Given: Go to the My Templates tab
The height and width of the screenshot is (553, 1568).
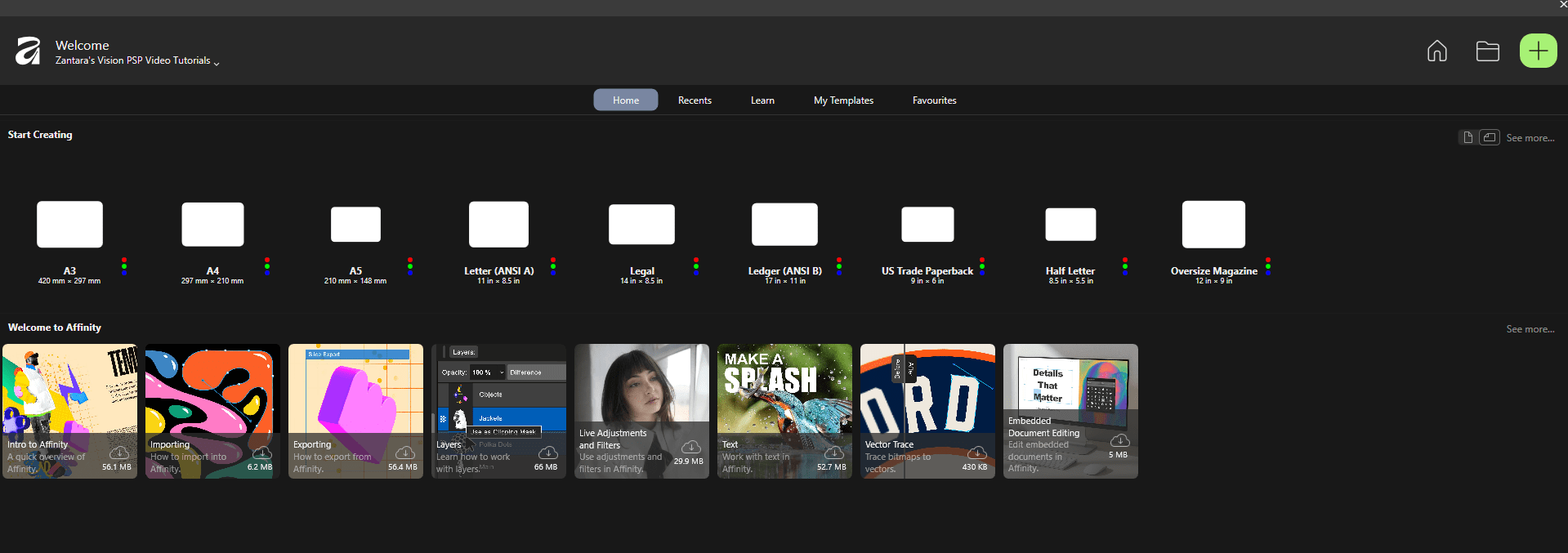Looking at the screenshot, I should coord(843,100).
